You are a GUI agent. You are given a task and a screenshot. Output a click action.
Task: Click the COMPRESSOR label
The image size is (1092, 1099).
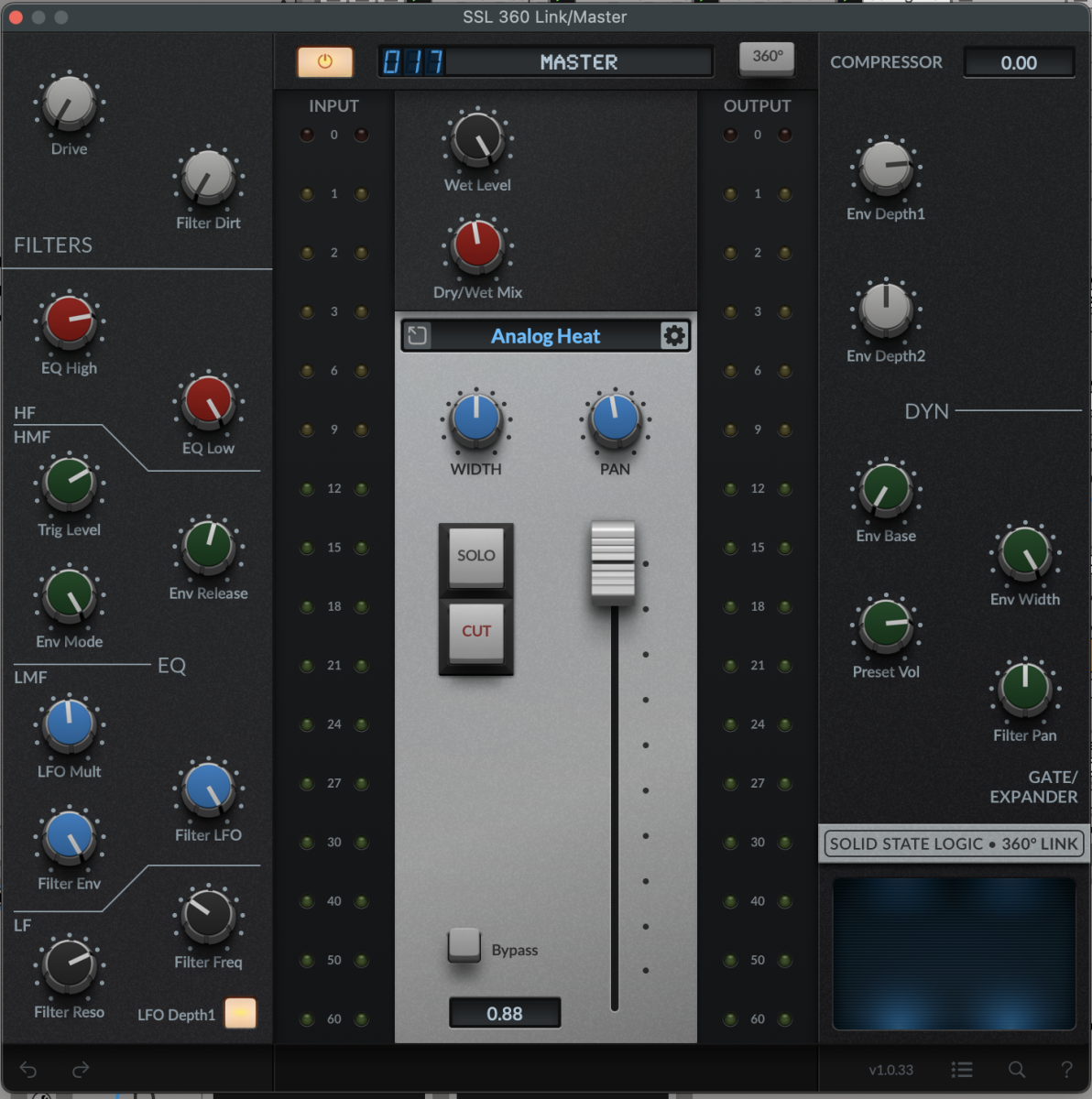pyautogui.click(x=886, y=62)
